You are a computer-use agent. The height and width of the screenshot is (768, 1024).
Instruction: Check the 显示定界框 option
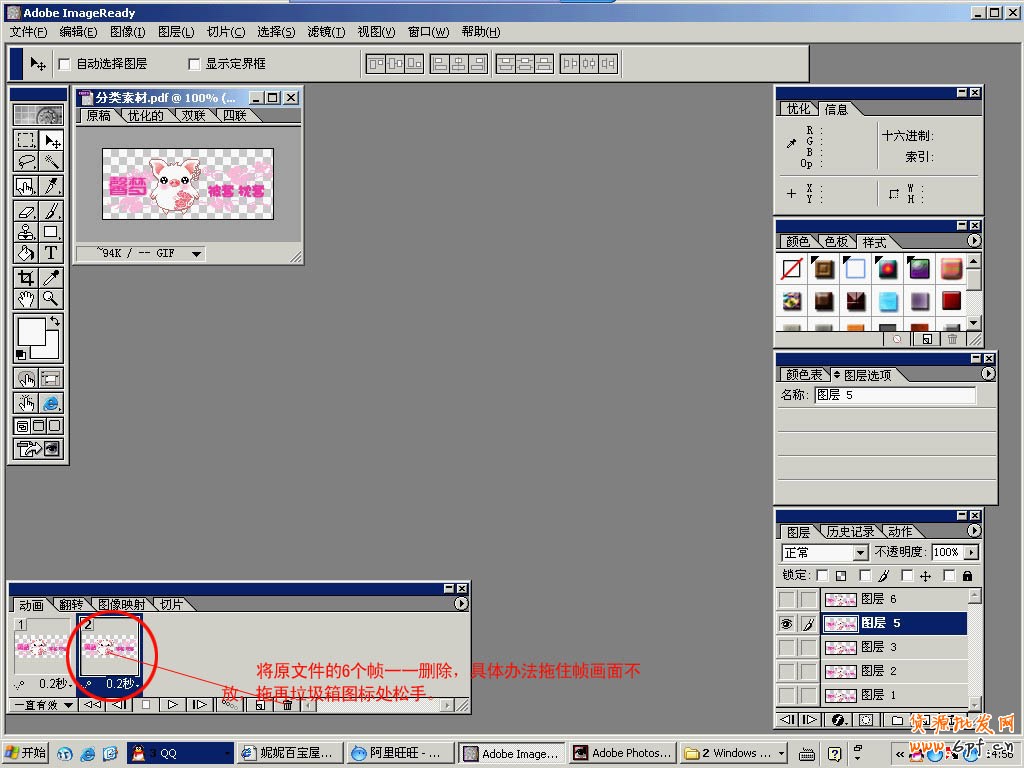click(194, 64)
